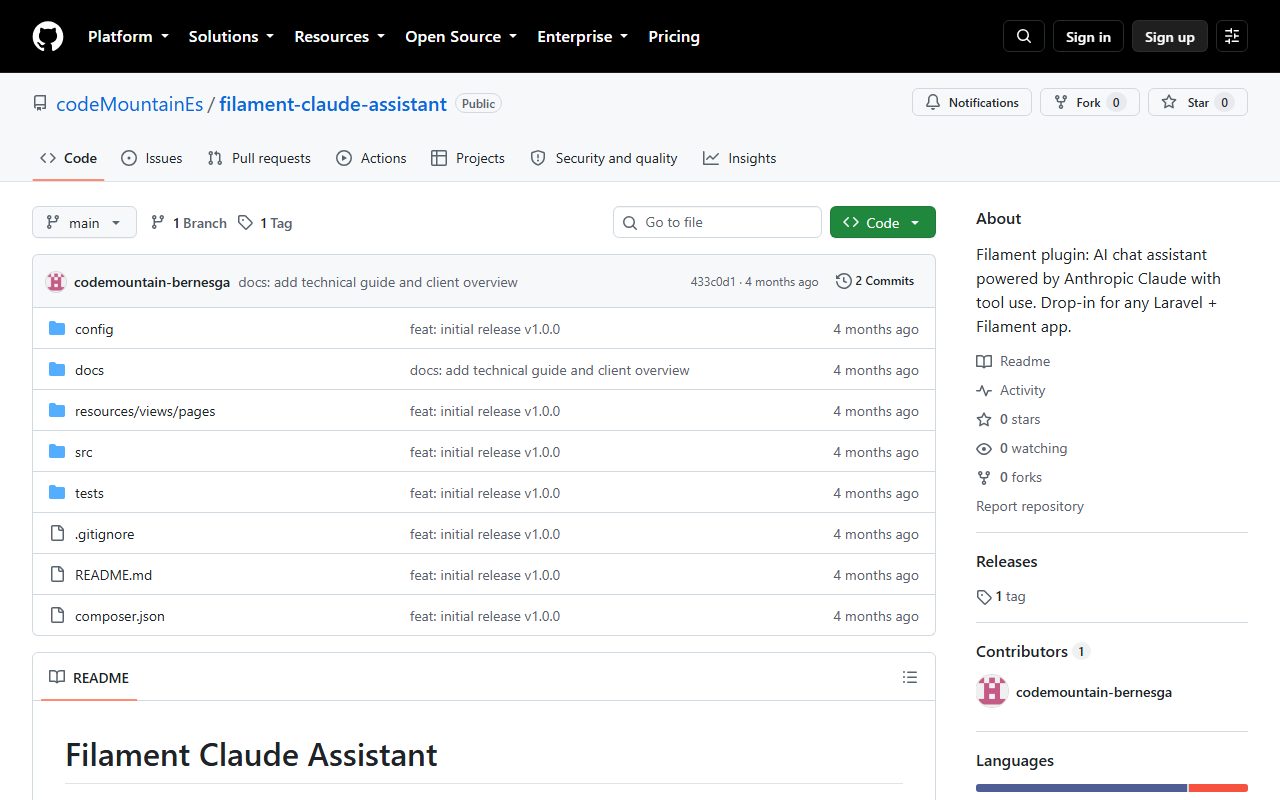The height and width of the screenshot is (800, 1280).
Task: Open the Contributors heading link
Action: pyautogui.click(x=1032, y=651)
